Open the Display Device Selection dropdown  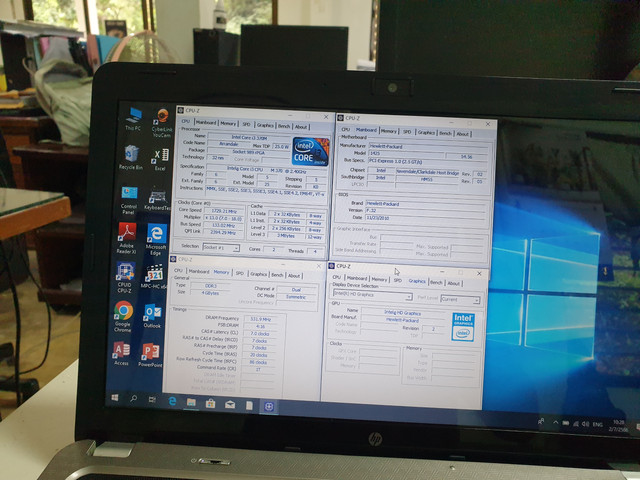click(x=372, y=294)
